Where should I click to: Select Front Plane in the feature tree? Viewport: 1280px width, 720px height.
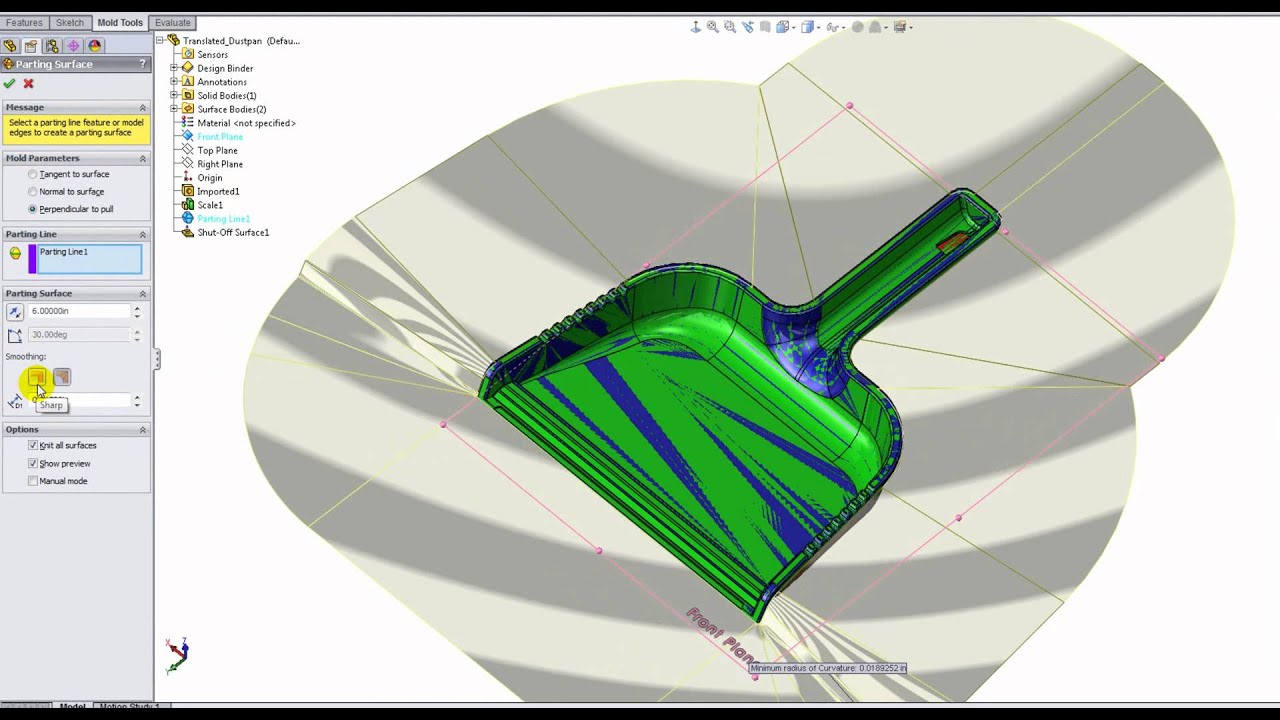coord(220,137)
